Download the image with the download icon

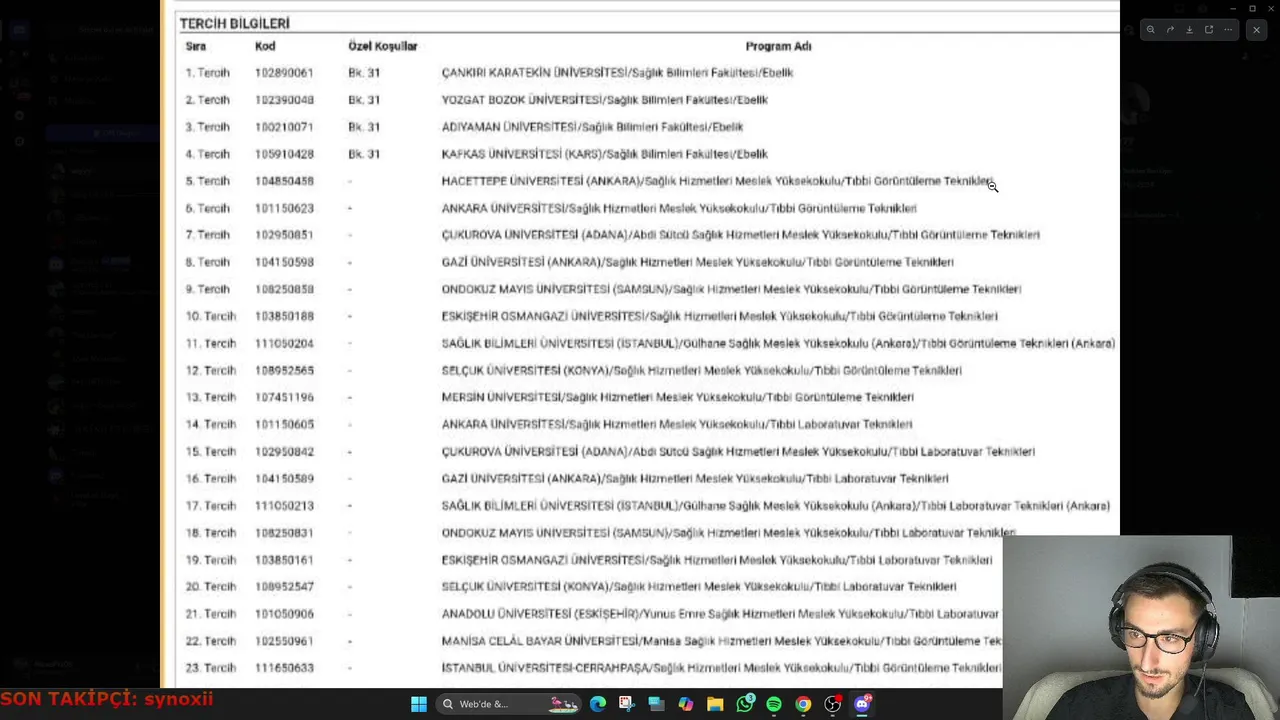pyautogui.click(x=1189, y=30)
